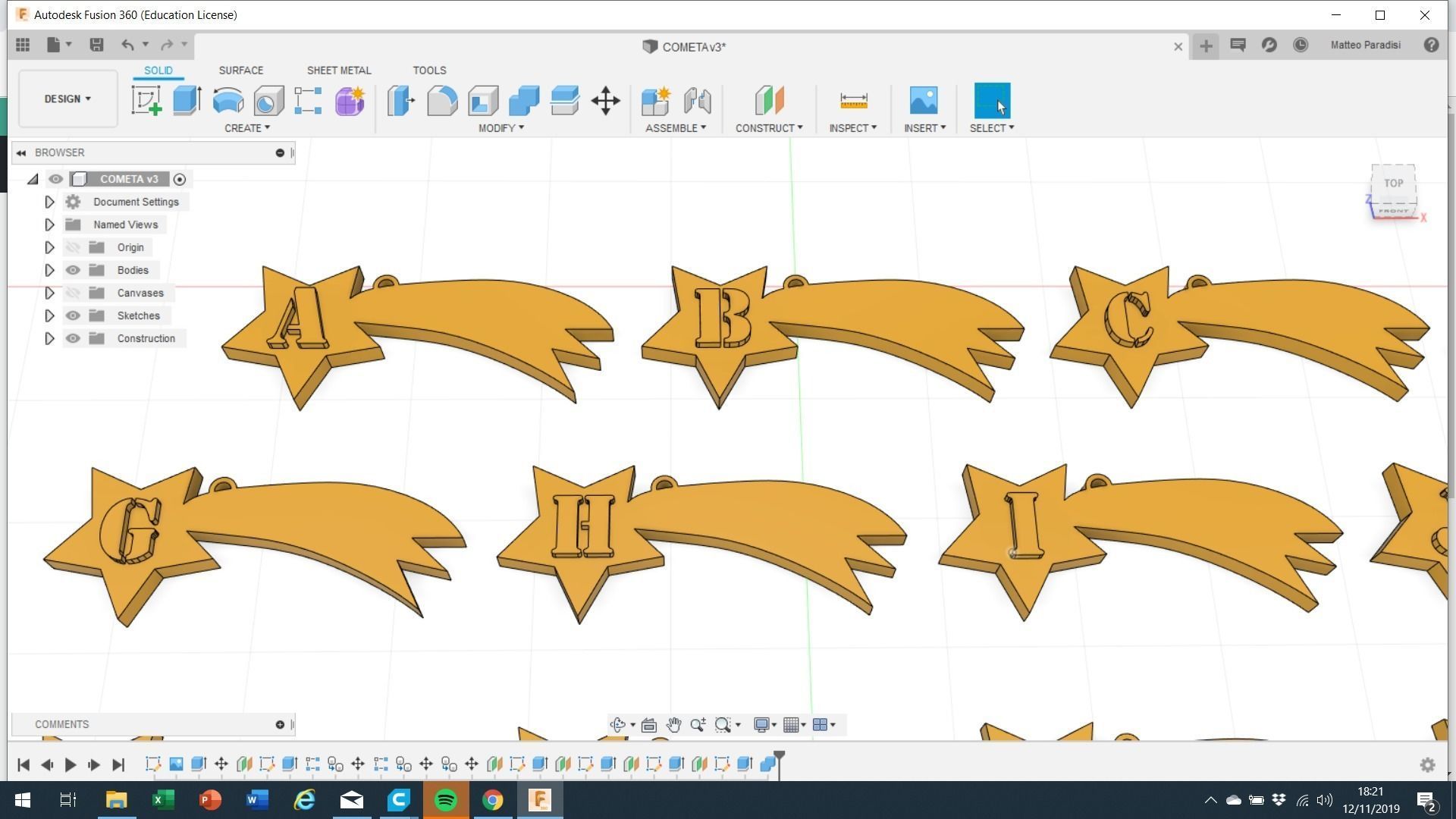Select the Pan hand tool
The width and height of the screenshot is (1456, 819).
673,725
